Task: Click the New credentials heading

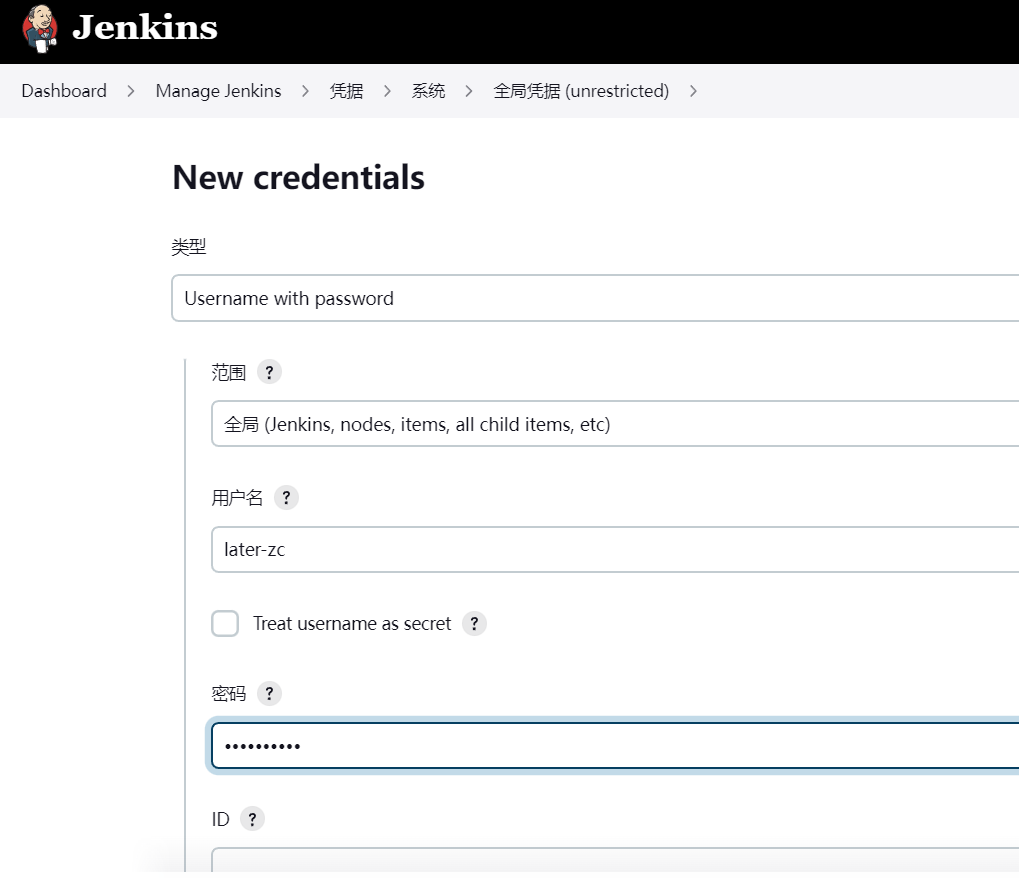Action: coord(298,177)
